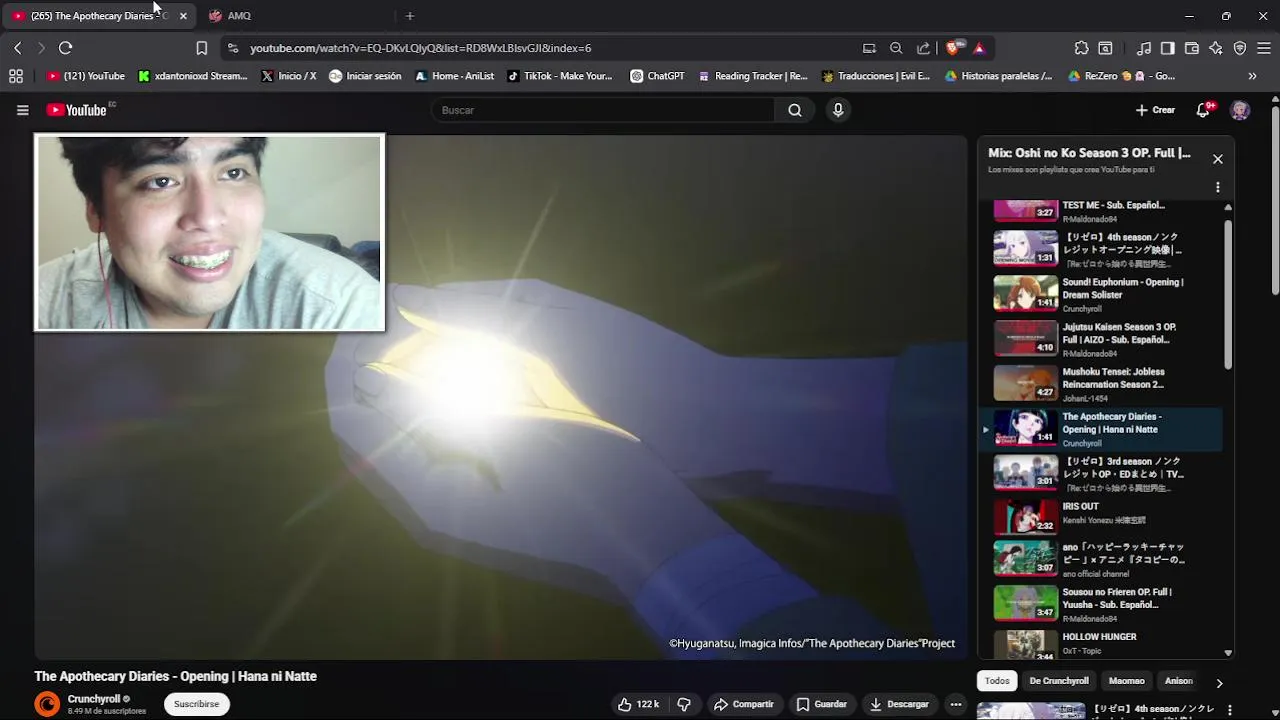This screenshot has width=1280, height=720.
Task: Open Leo AI sparkle icon
Action: pyautogui.click(x=1216, y=48)
